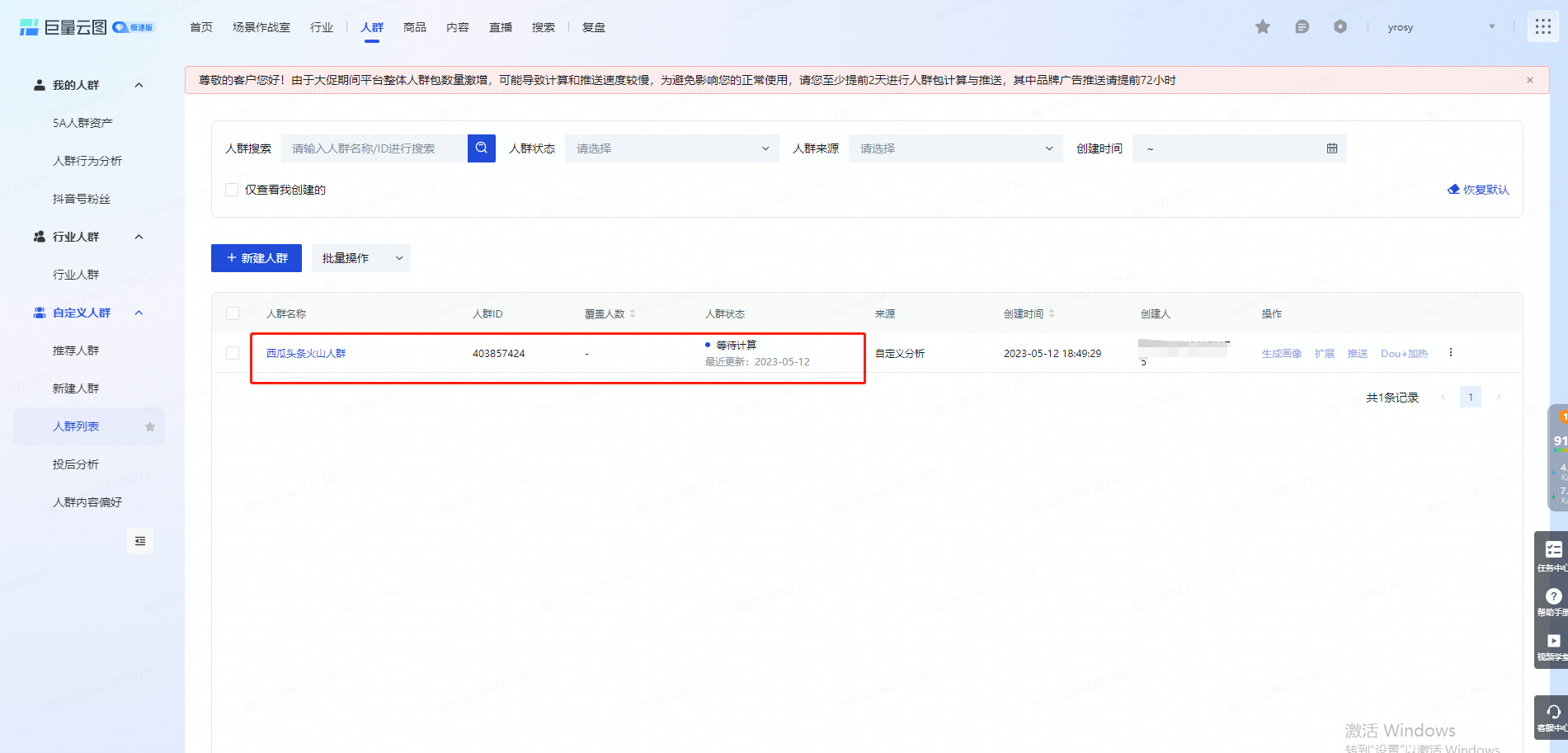
Task: Collapse the sidebar using the fold icon
Action: [x=140, y=541]
